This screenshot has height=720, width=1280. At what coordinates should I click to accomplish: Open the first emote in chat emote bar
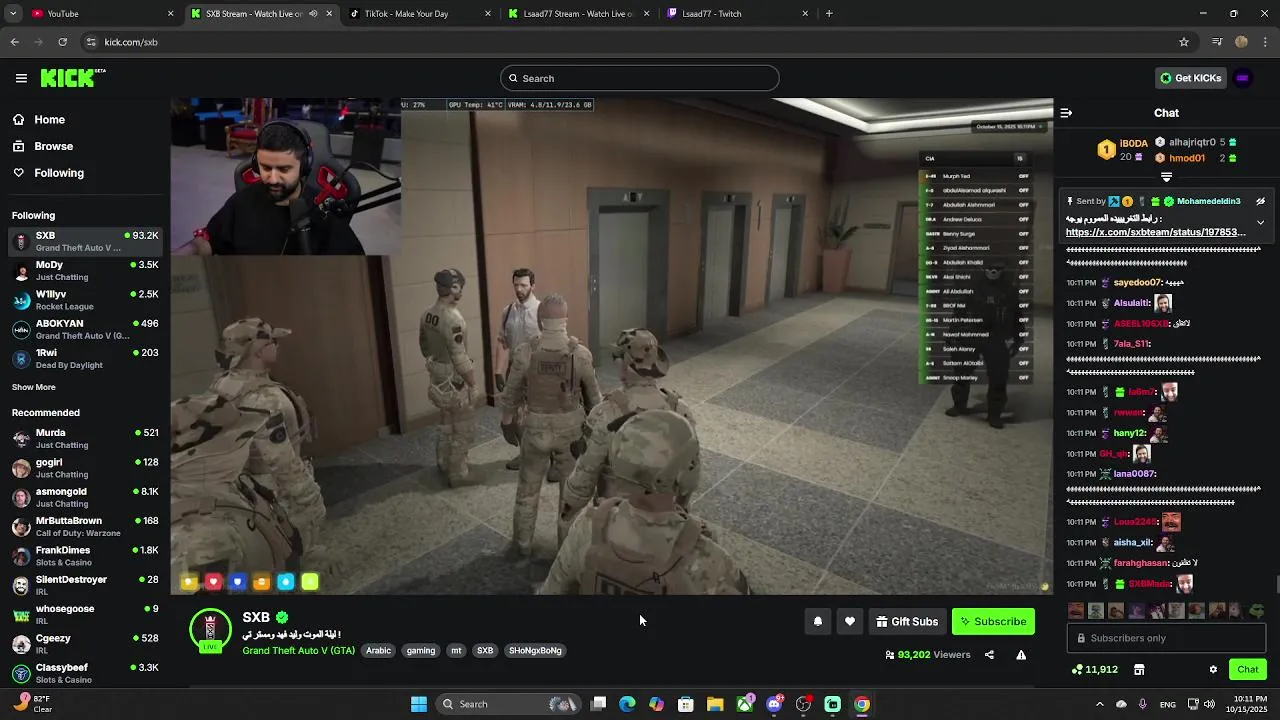[x=1076, y=610]
